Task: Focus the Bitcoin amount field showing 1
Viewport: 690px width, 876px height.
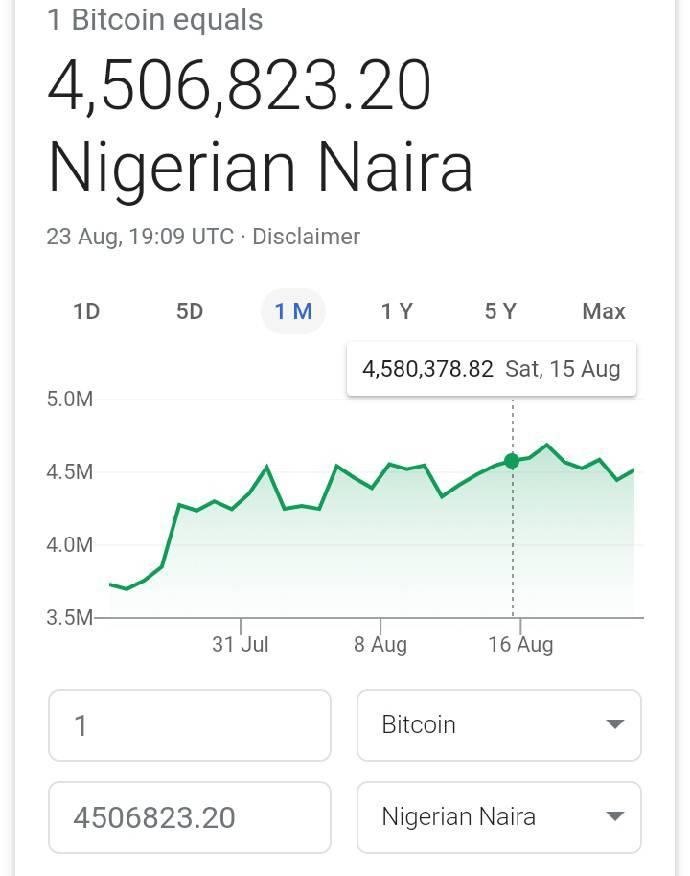Action: [190, 725]
